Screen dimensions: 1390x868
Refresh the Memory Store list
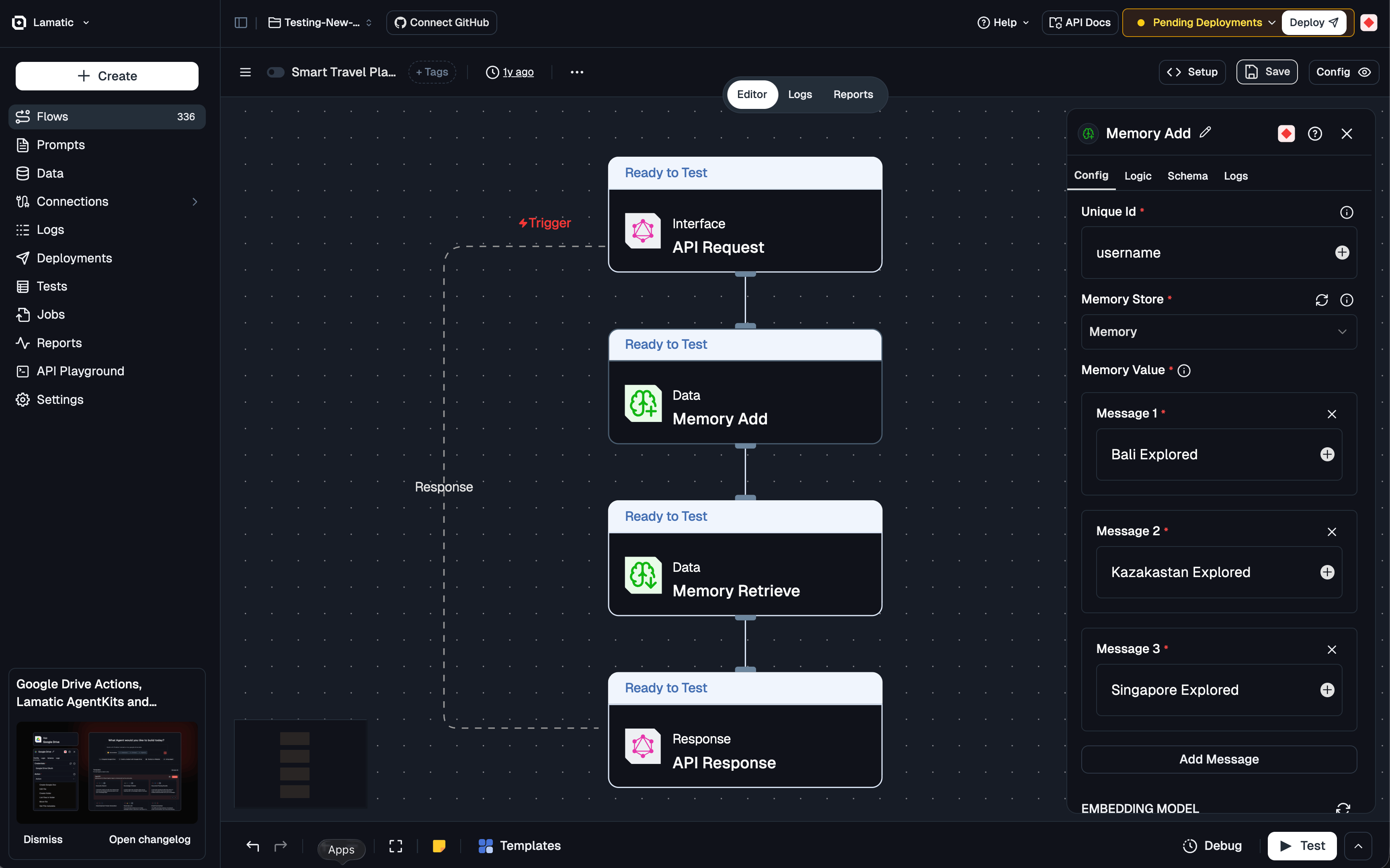coord(1321,300)
